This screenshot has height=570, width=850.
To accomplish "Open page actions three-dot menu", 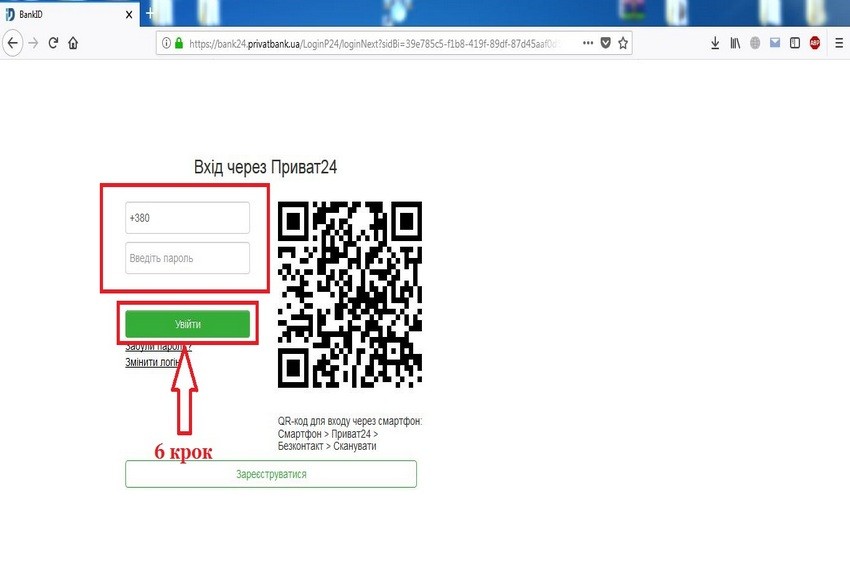I will click(588, 43).
